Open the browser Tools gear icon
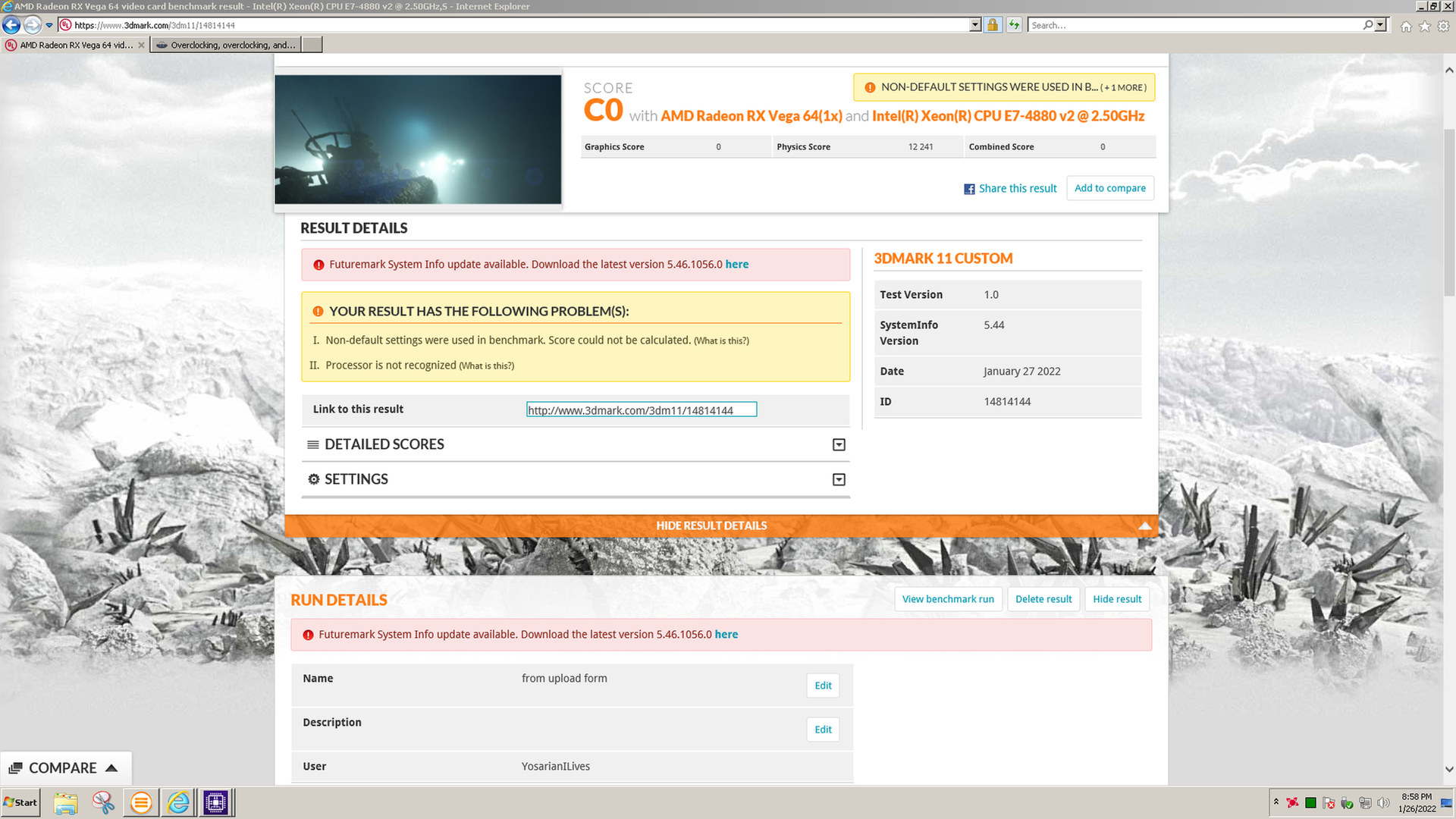The image size is (1456, 819). (1443, 26)
